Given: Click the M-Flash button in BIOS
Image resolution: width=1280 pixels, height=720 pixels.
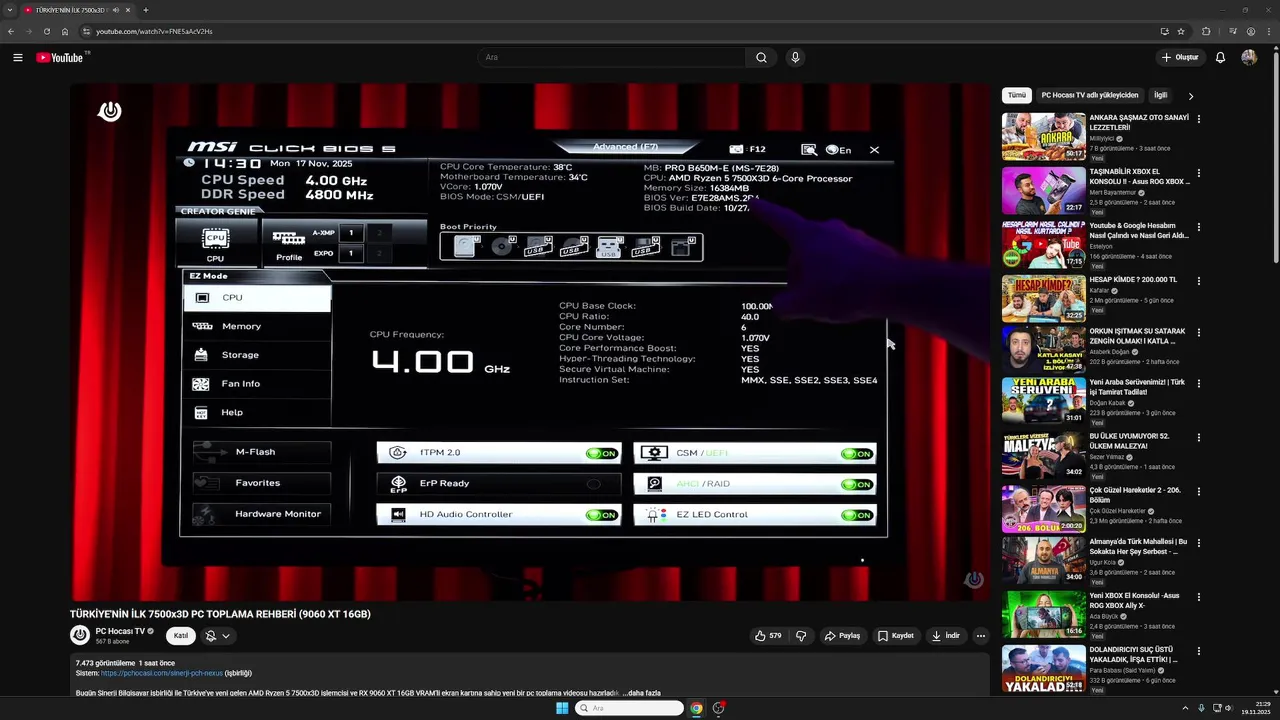Looking at the screenshot, I should (262, 452).
